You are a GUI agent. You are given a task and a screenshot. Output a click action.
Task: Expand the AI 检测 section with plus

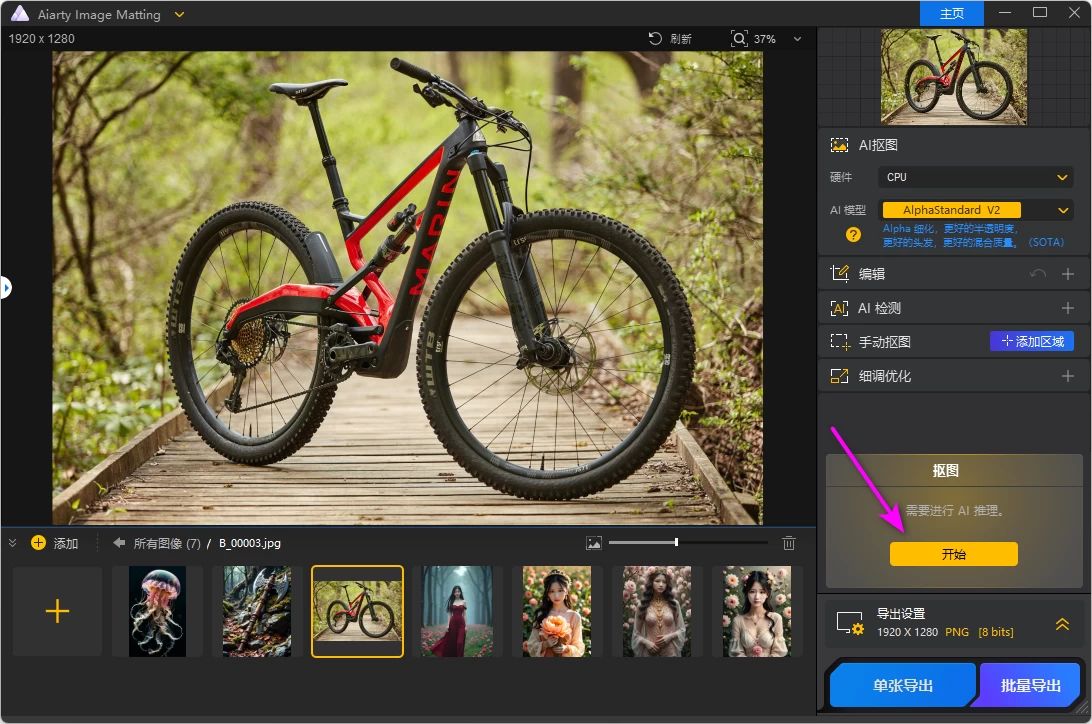tap(1068, 308)
